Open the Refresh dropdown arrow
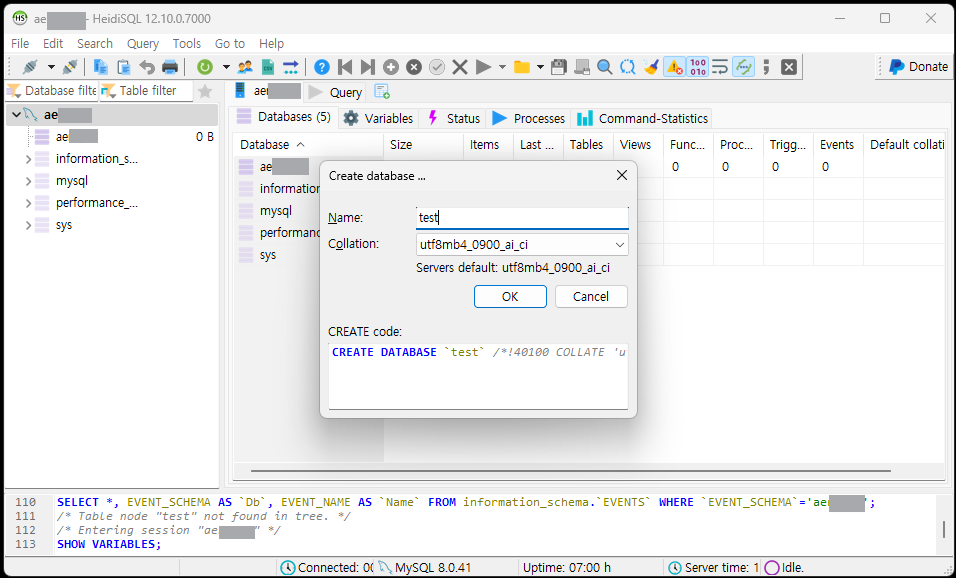Screen dimensions: 956x578 click(226, 66)
